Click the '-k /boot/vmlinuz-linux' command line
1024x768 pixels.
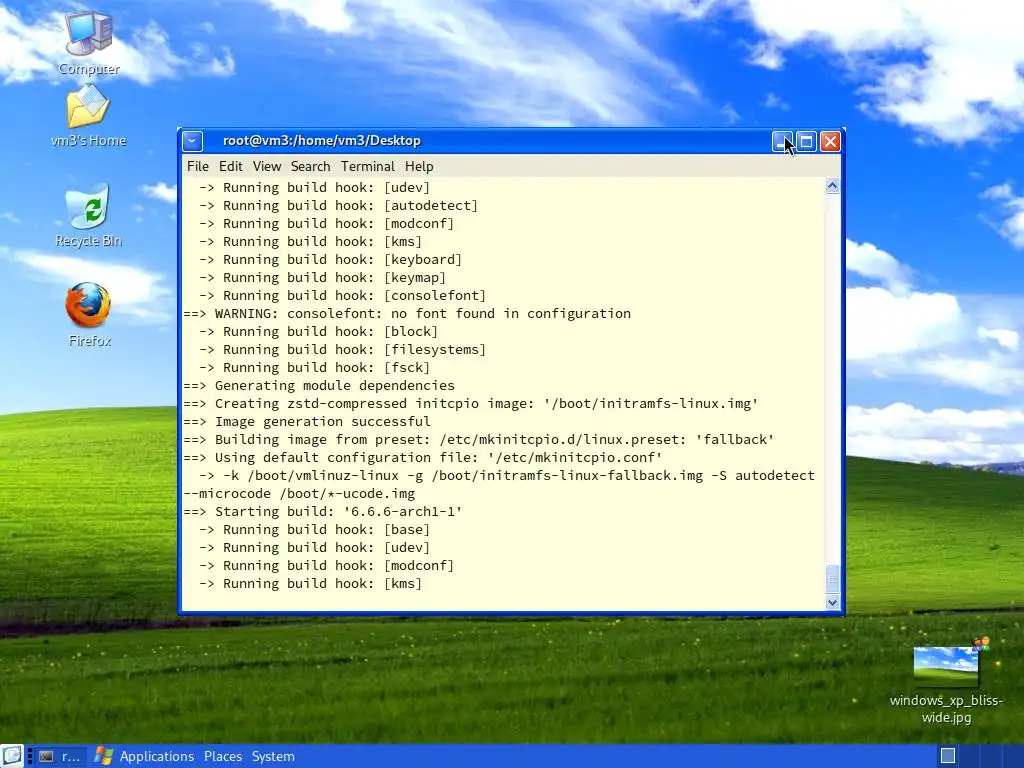[x=507, y=475]
